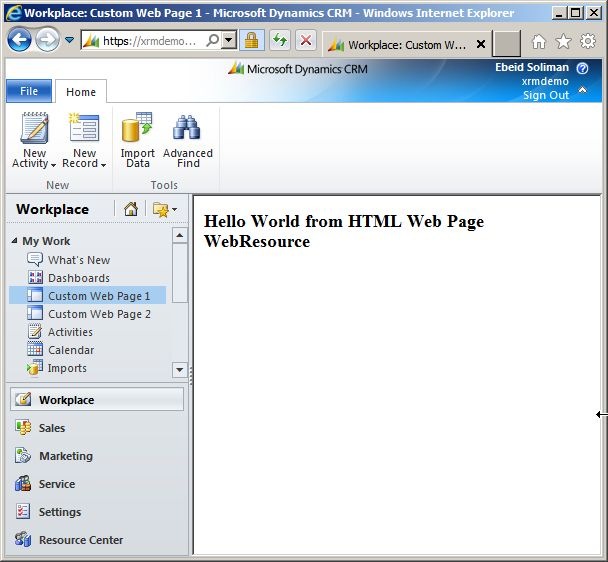Click the Marketing area icon

(x=23, y=455)
